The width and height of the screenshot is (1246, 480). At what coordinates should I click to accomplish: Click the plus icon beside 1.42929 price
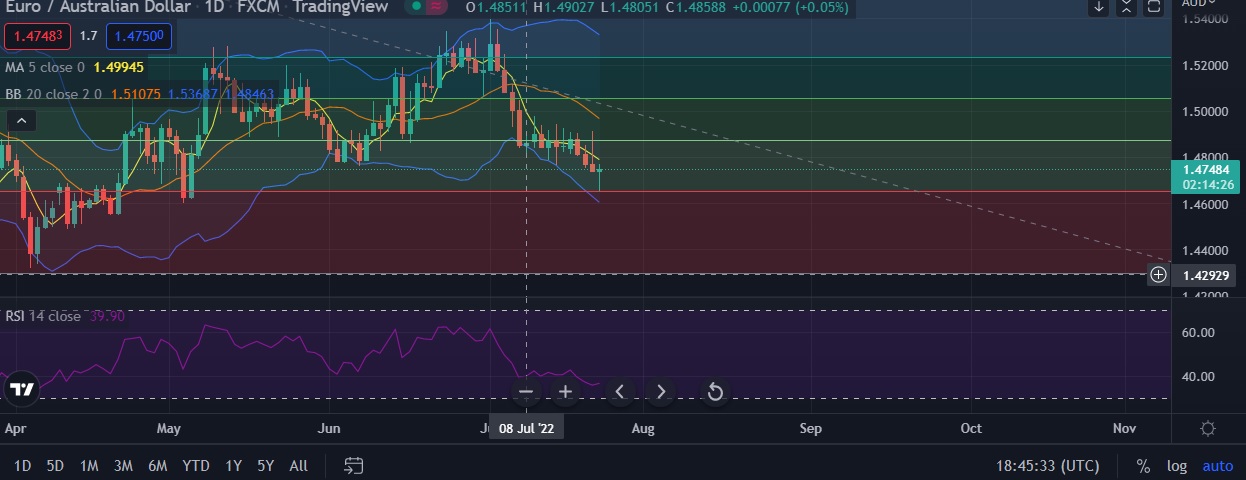point(1158,274)
